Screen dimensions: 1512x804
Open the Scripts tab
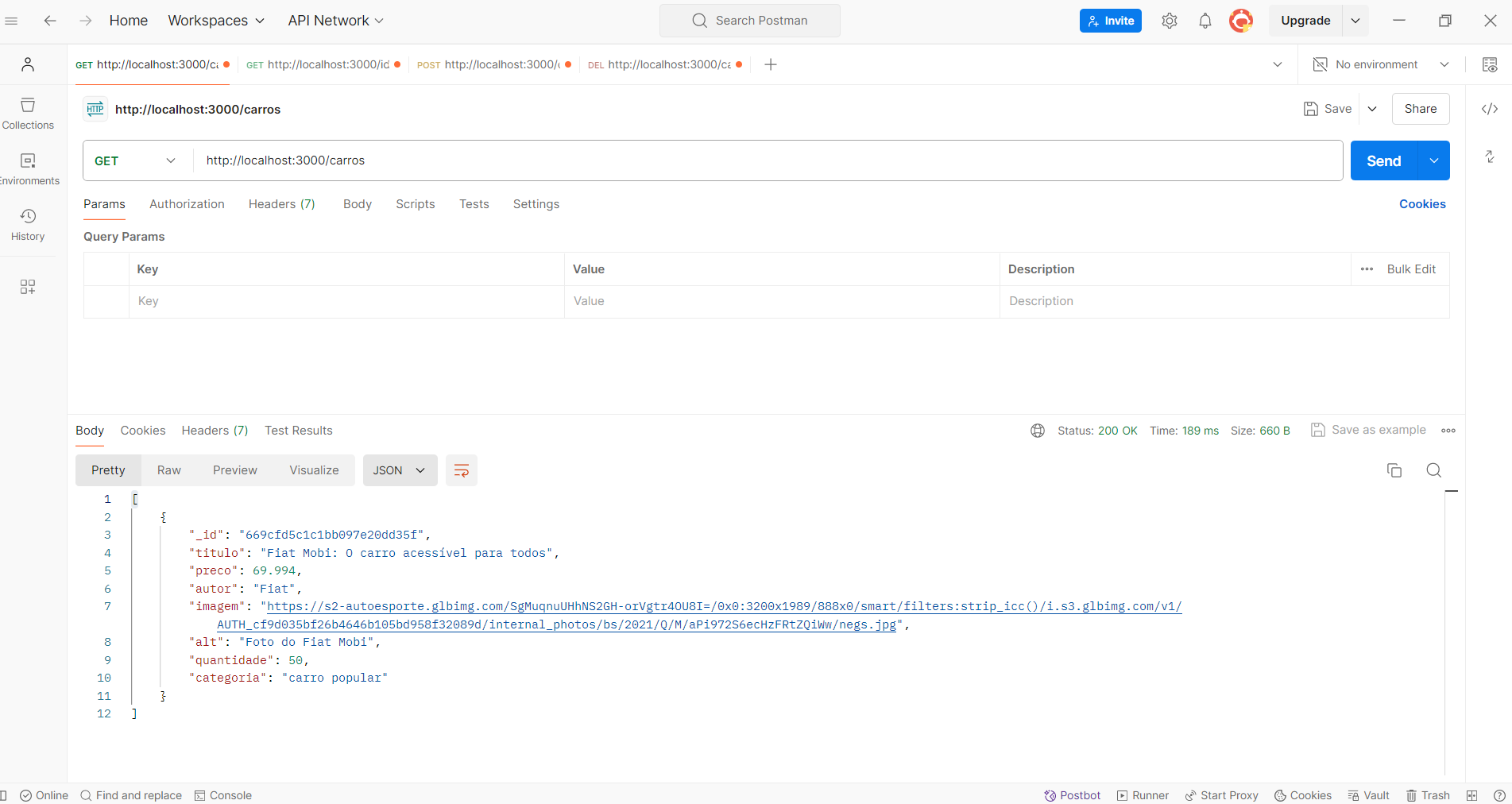416,204
